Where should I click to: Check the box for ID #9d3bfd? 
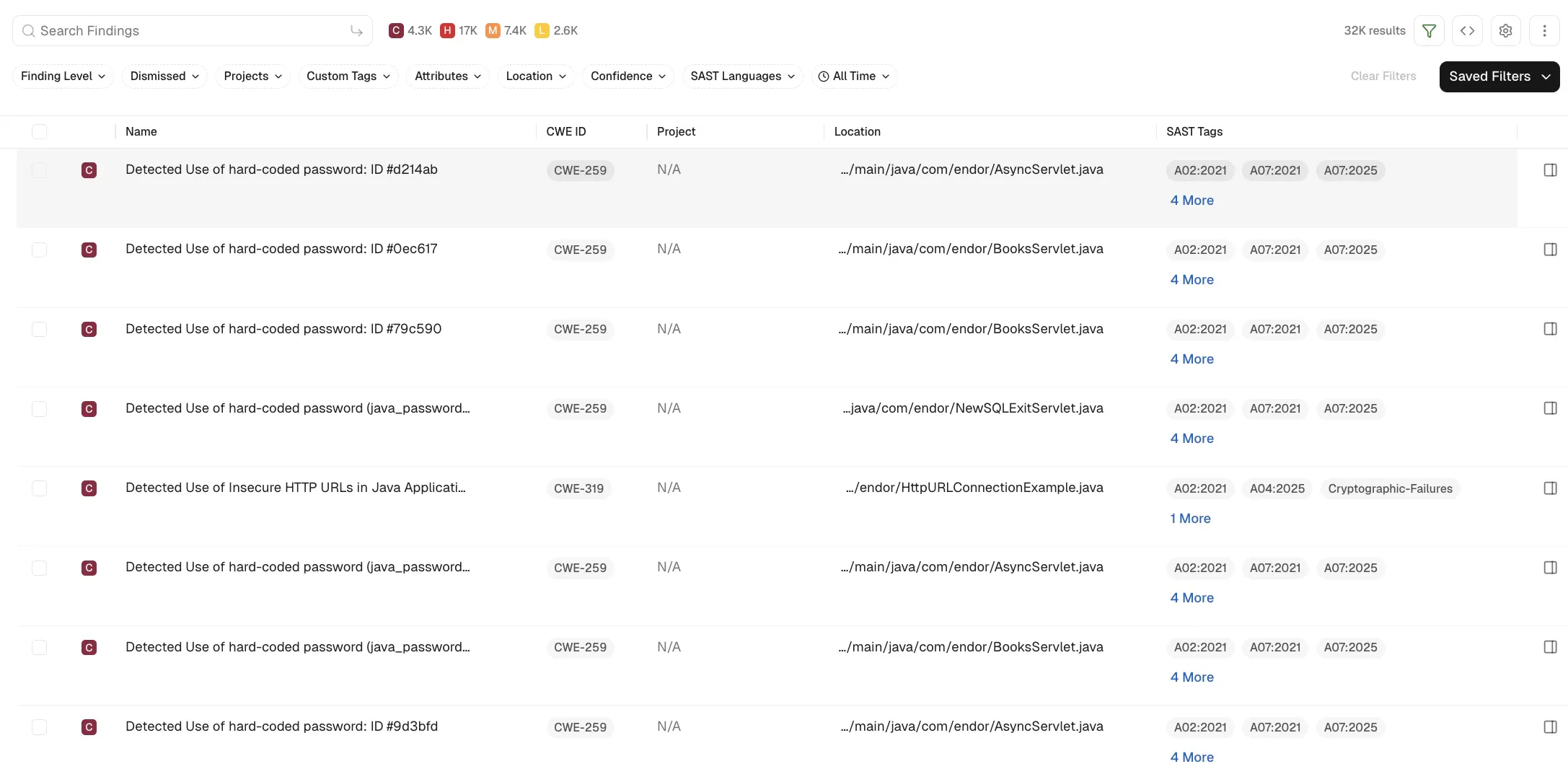40,727
